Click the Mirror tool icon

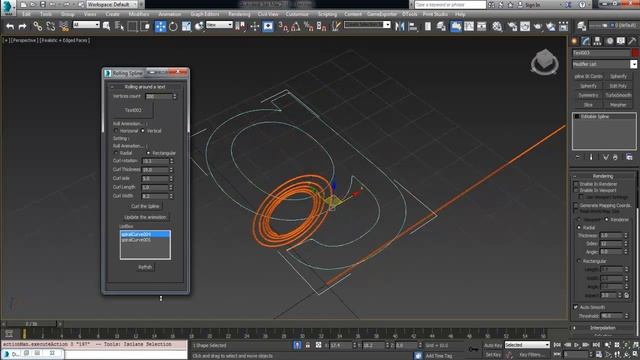coord(400,27)
